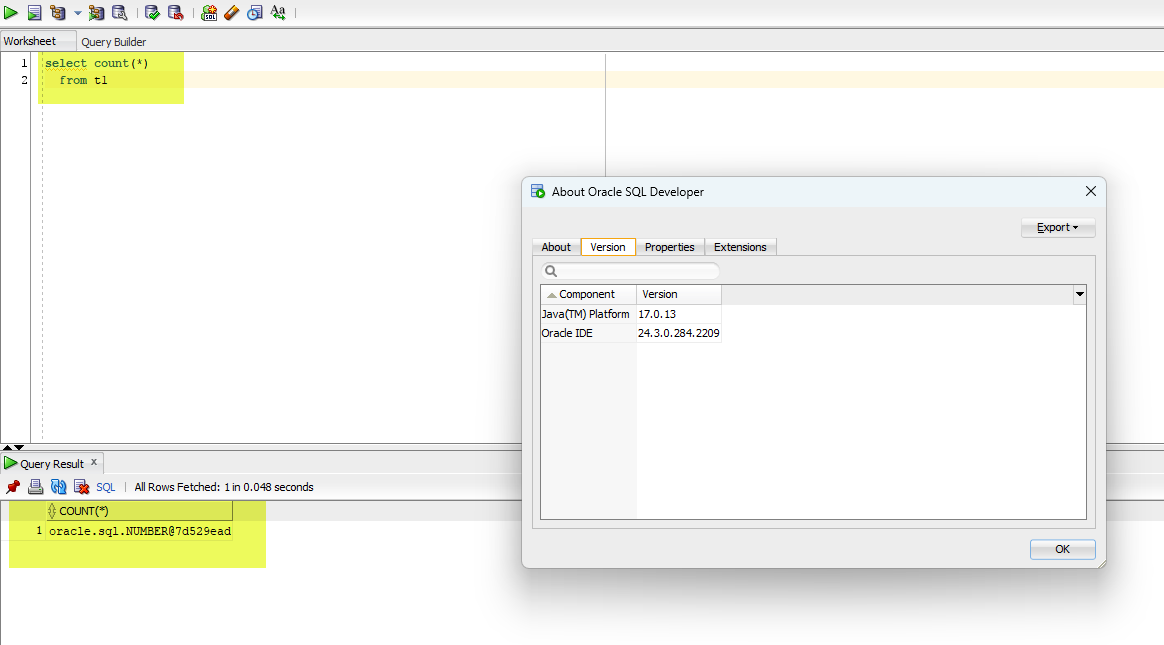Click 'from t1' on editor line 2
Screen dimensions: 1164x645
[x=83, y=80]
